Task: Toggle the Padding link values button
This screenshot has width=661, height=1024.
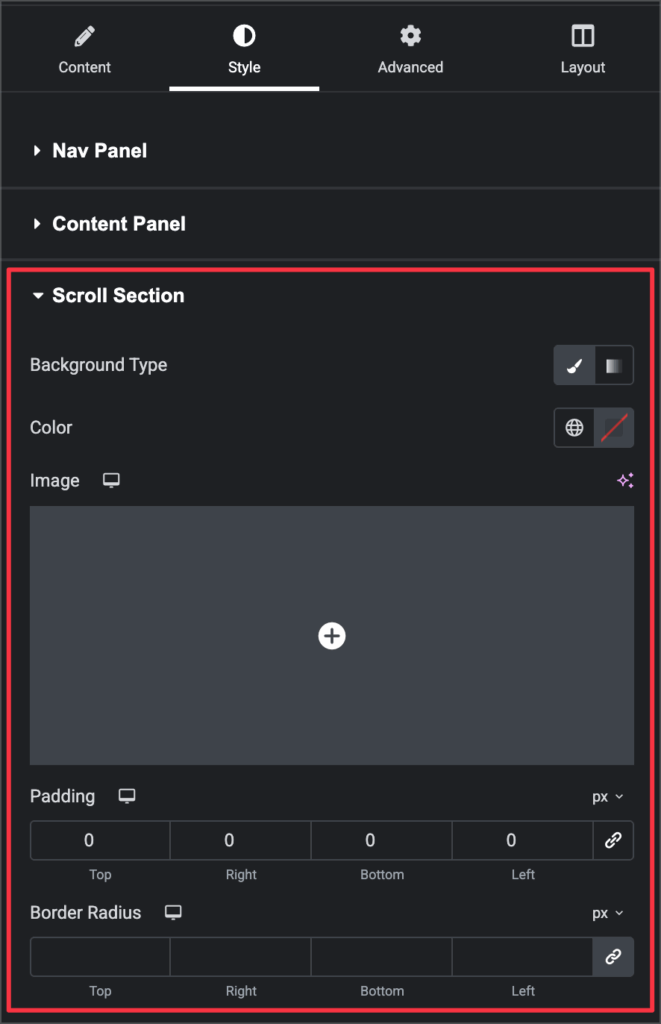Action: click(613, 841)
